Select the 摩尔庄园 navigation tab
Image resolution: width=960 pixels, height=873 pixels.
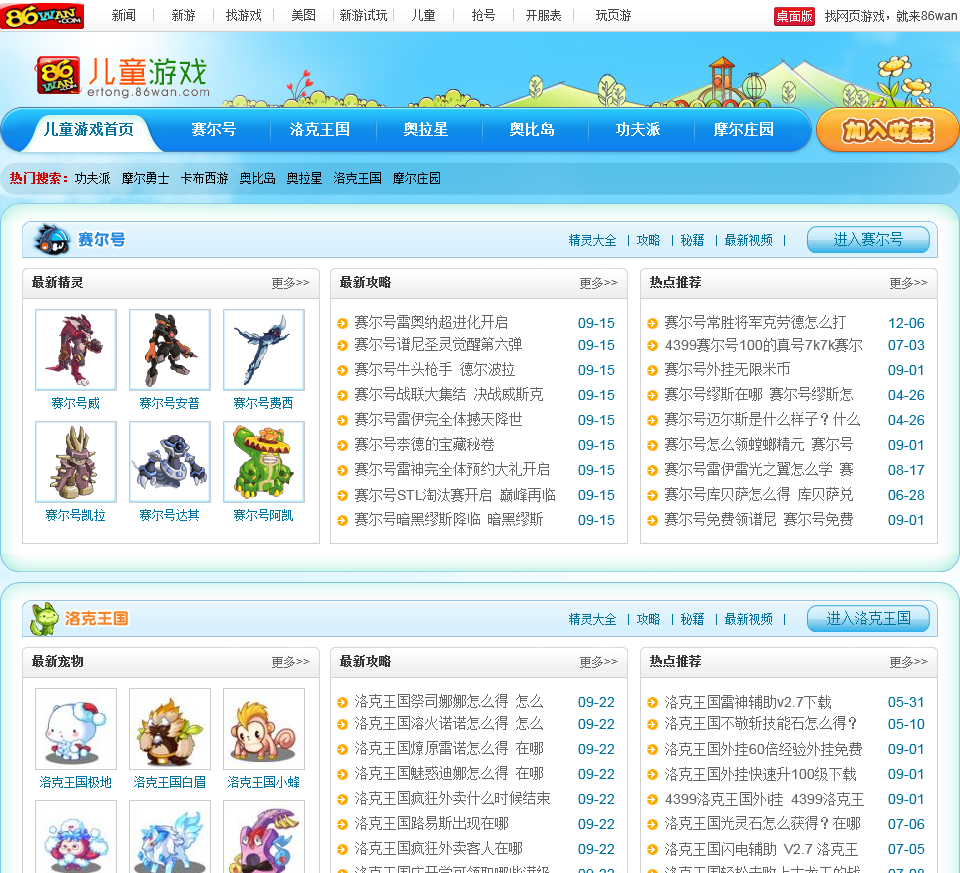pyautogui.click(x=743, y=129)
